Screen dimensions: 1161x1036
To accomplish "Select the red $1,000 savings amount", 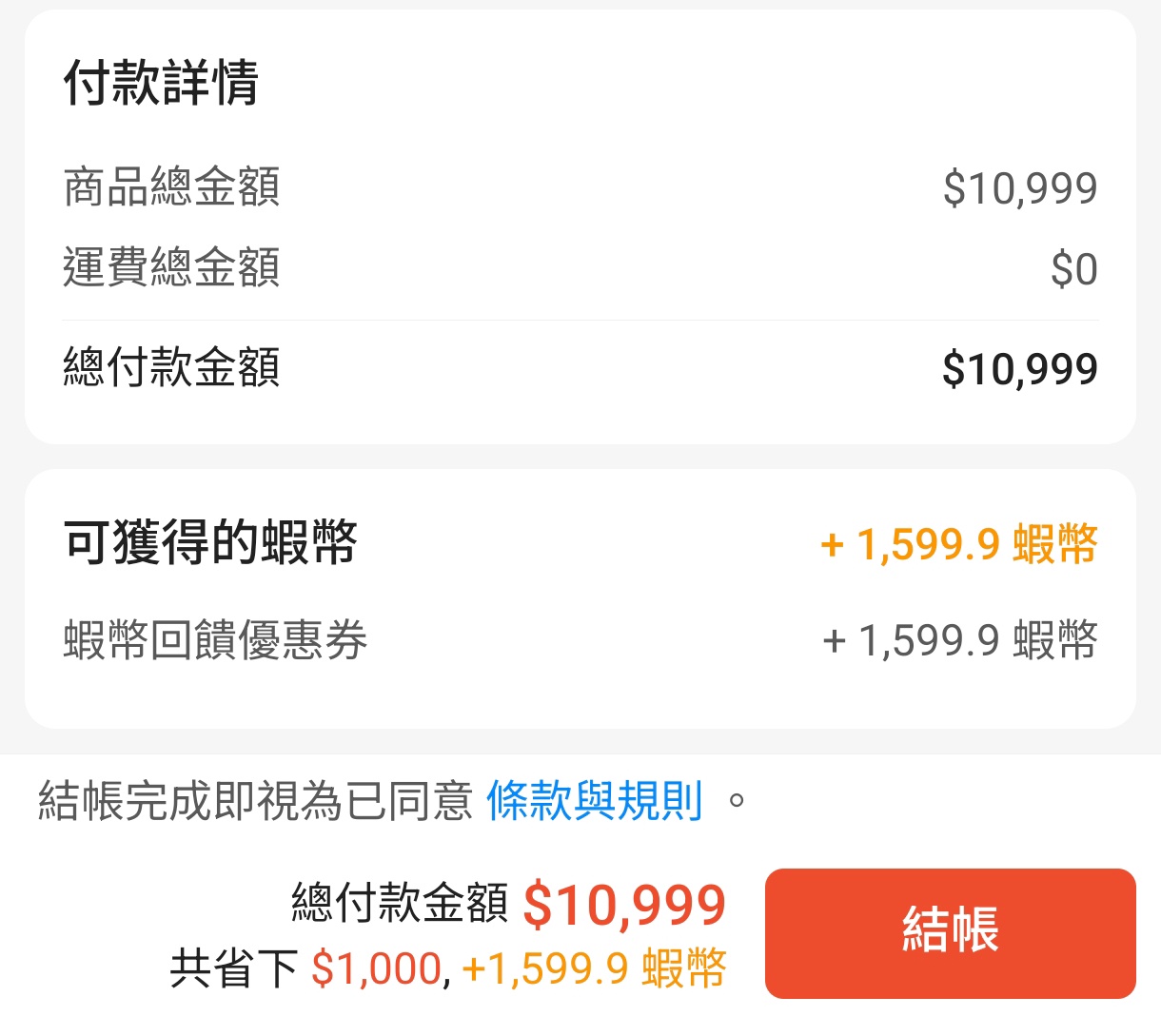I will [x=378, y=969].
